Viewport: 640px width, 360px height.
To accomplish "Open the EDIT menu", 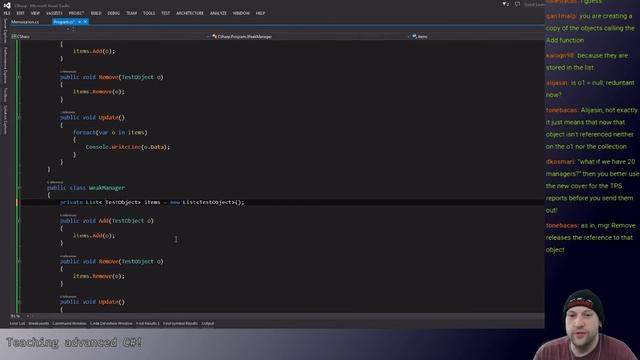I will (x=20, y=13).
